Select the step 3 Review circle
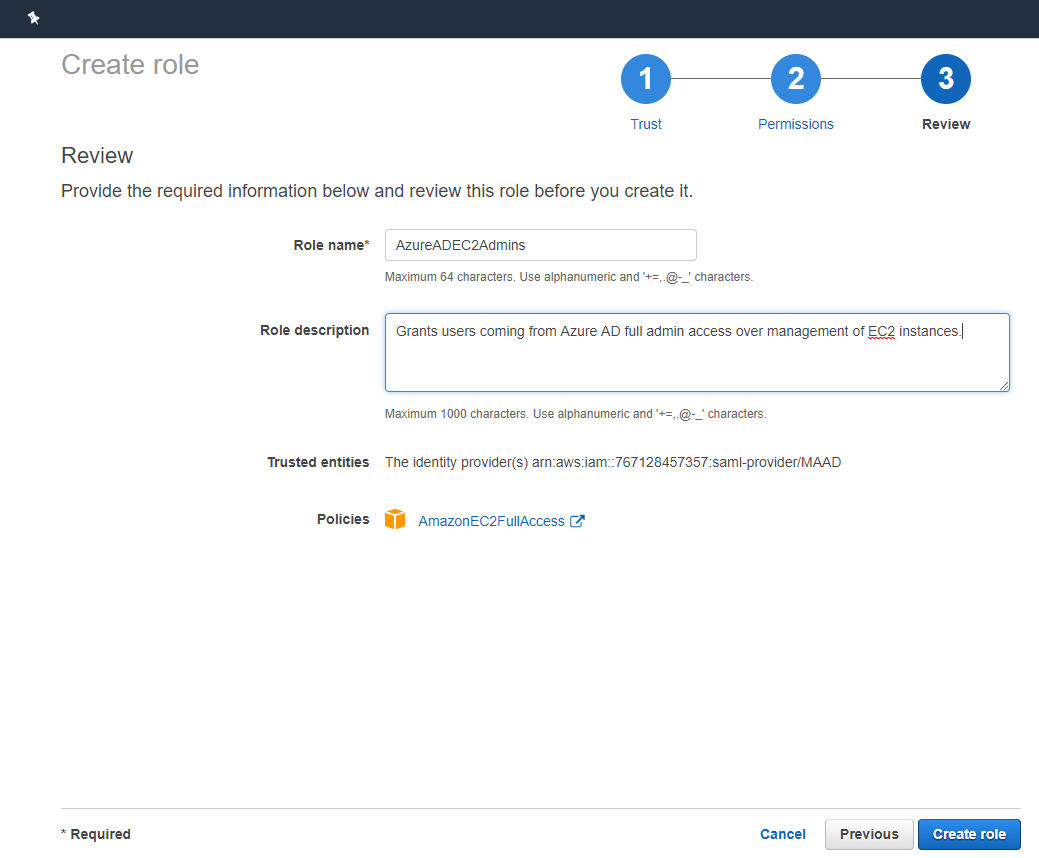This screenshot has width=1039, height=858. (x=946, y=79)
